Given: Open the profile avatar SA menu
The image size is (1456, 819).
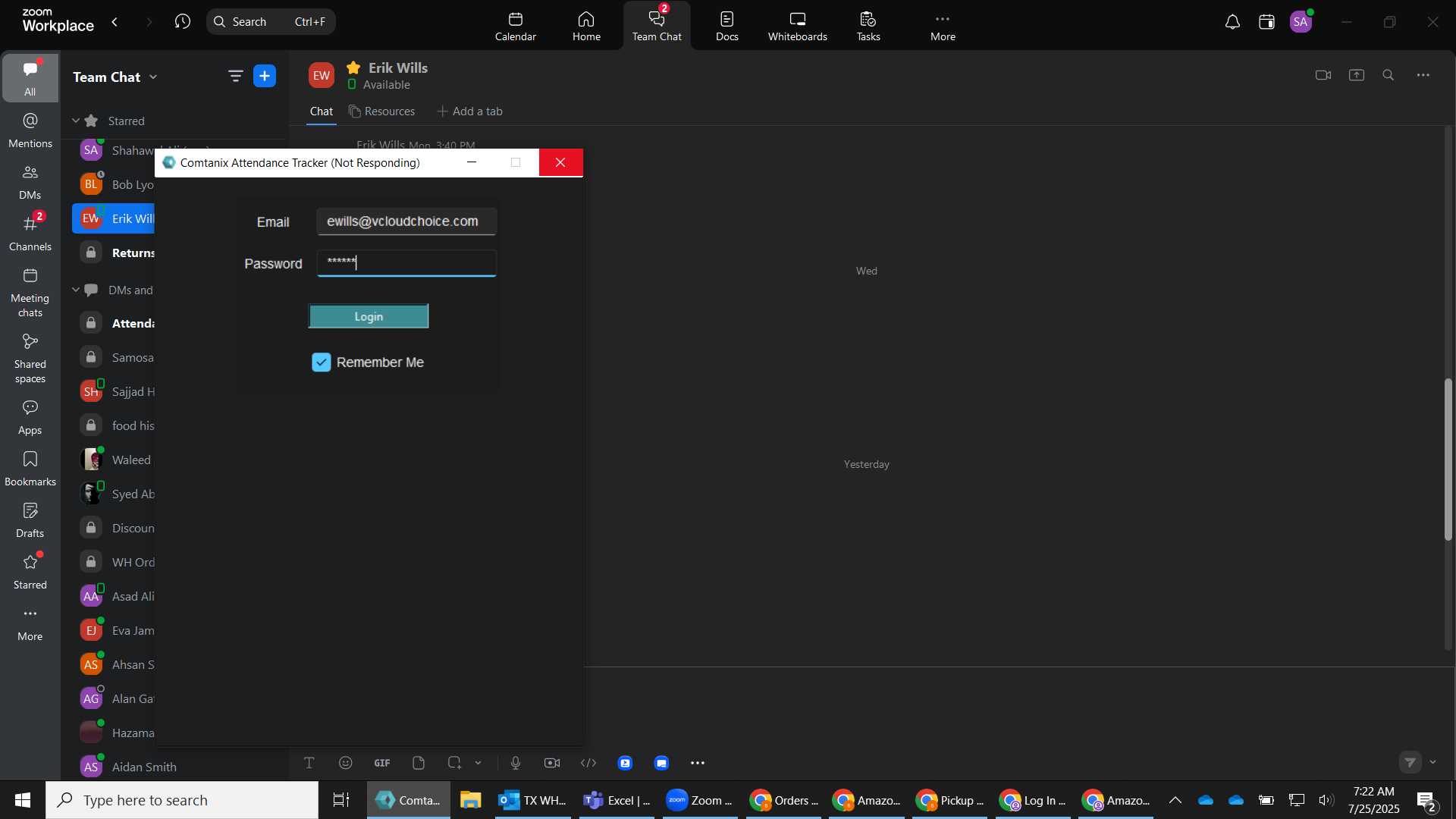Looking at the screenshot, I should (x=1301, y=22).
